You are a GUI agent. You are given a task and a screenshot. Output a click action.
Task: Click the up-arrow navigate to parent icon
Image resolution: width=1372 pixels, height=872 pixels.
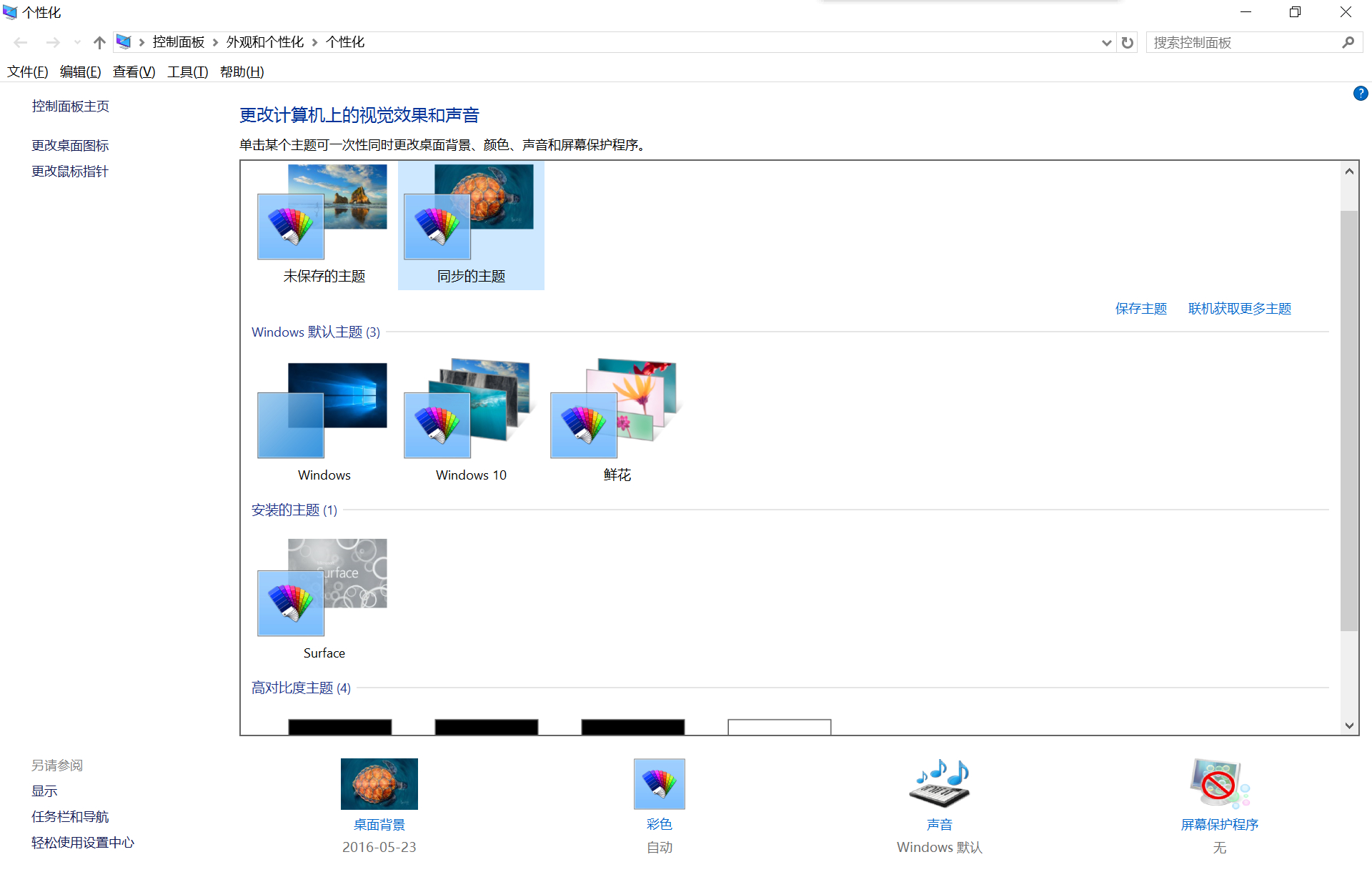tap(99, 43)
